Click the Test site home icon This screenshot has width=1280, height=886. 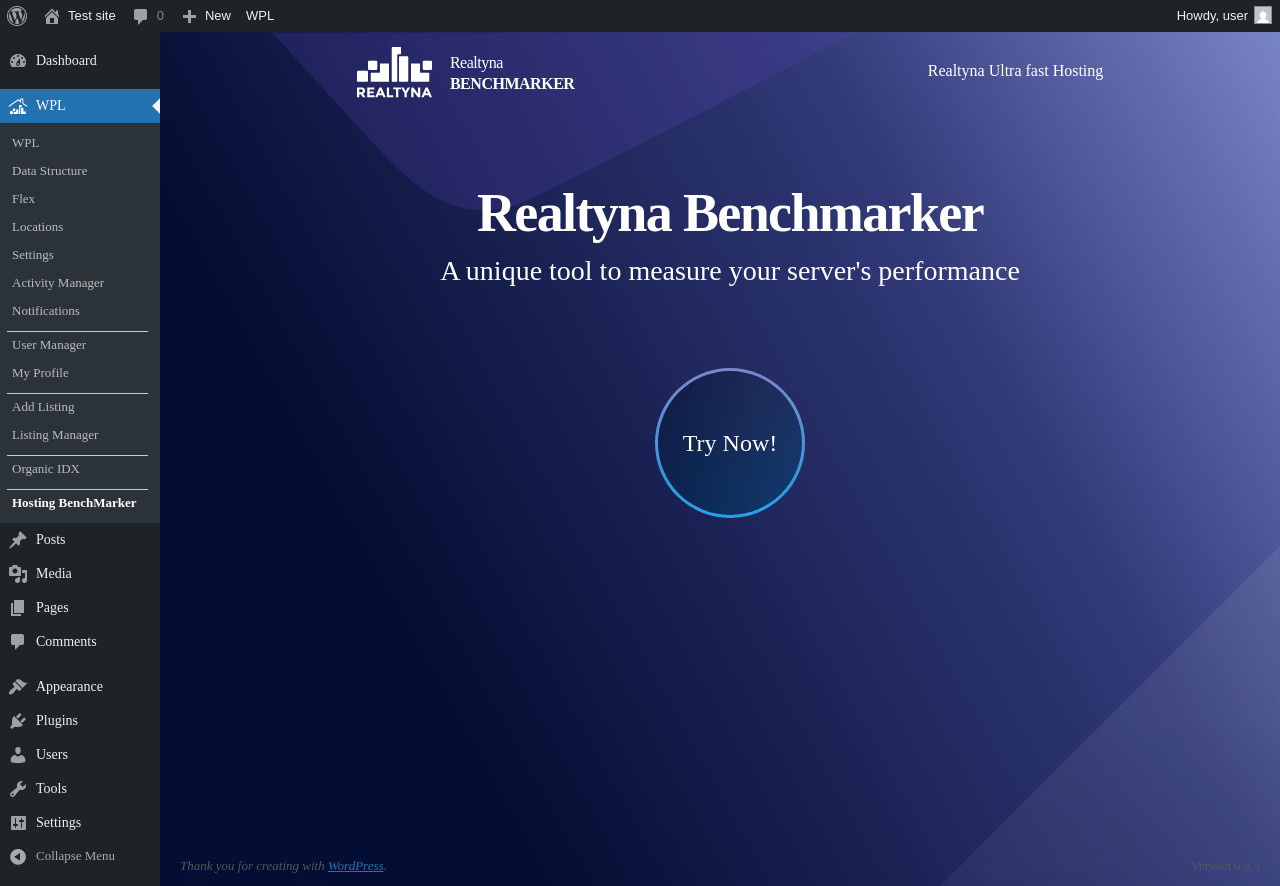point(52,16)
